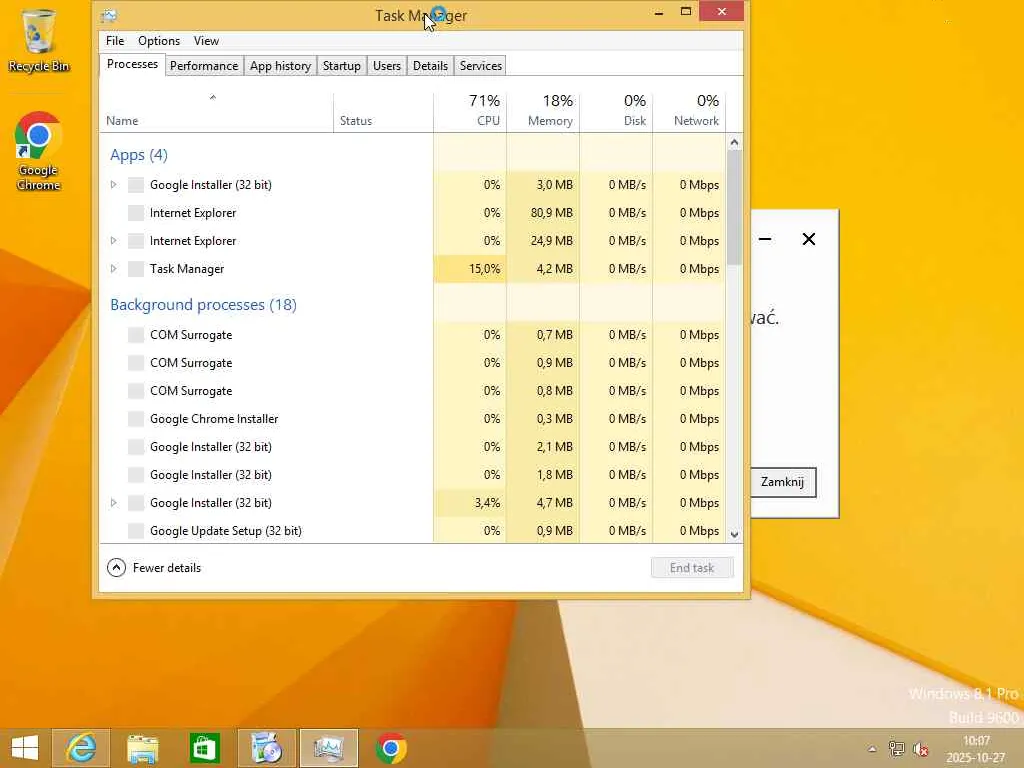Screen dimensions: 1024x768
Task: Expand background Google Installer using 3,4% CPU
Action: coord(114,503)
